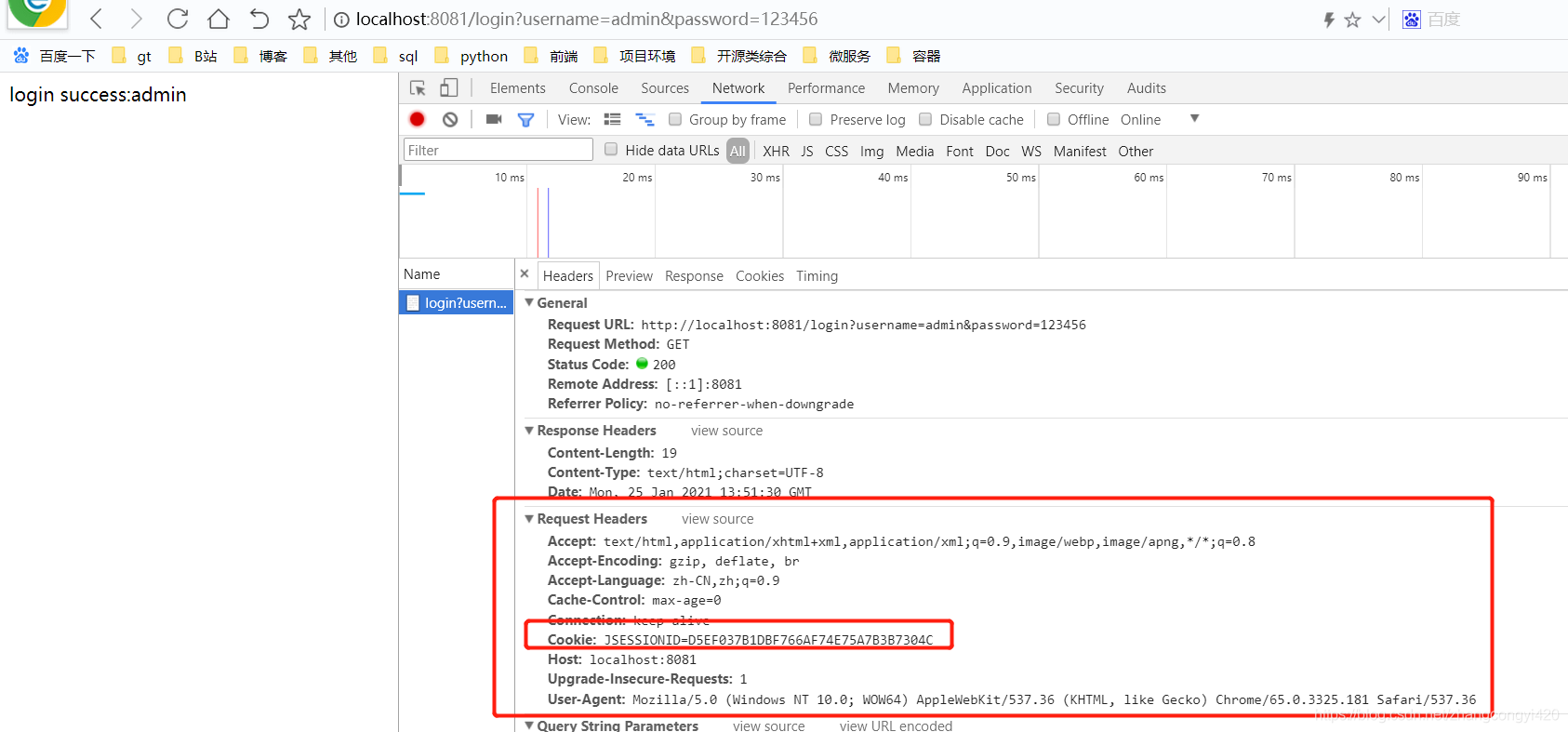Open the Application tab
Viewport: 1568px width, 732px height.
click(x=997, y=88)
